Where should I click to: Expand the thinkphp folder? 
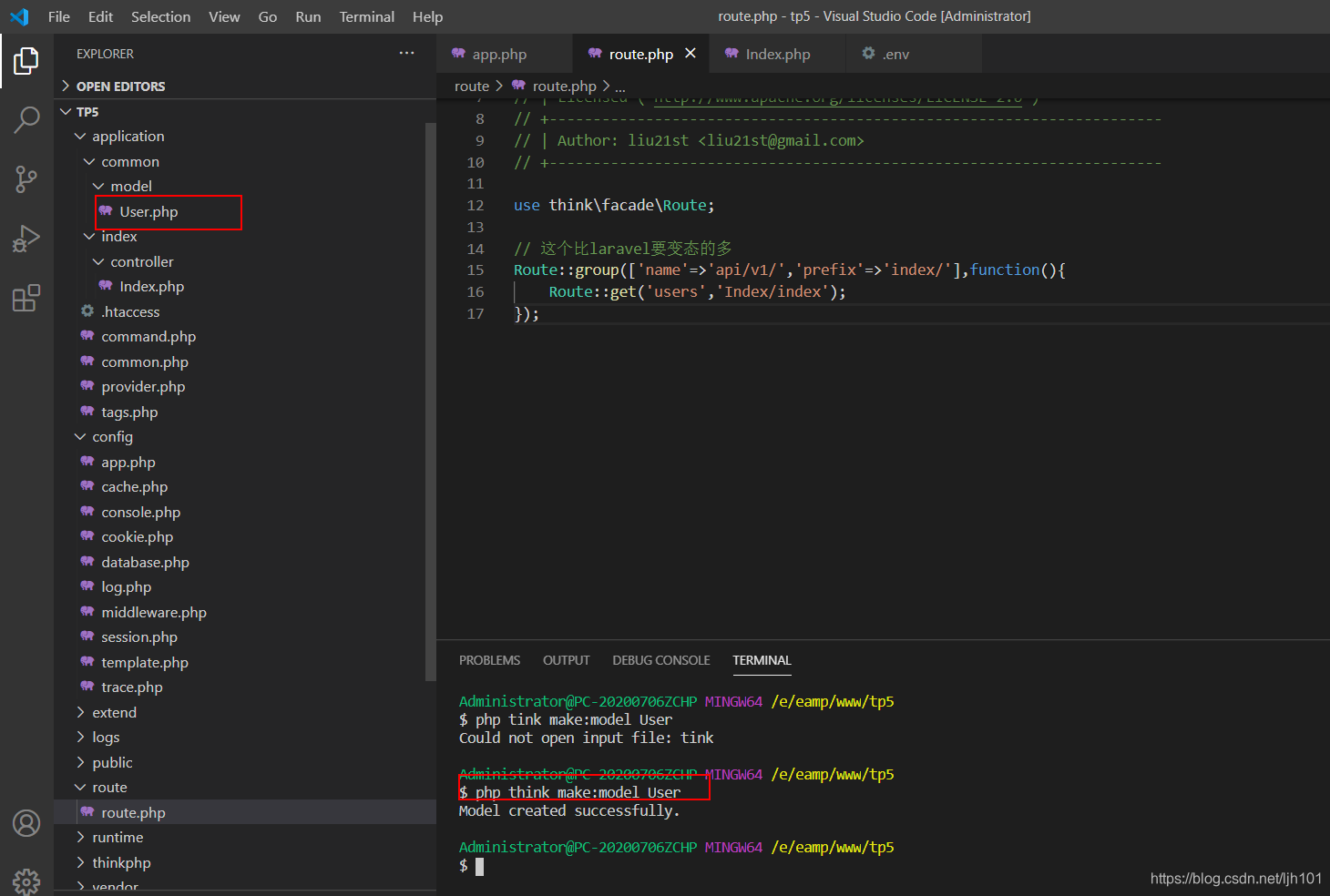coord(121,863)
